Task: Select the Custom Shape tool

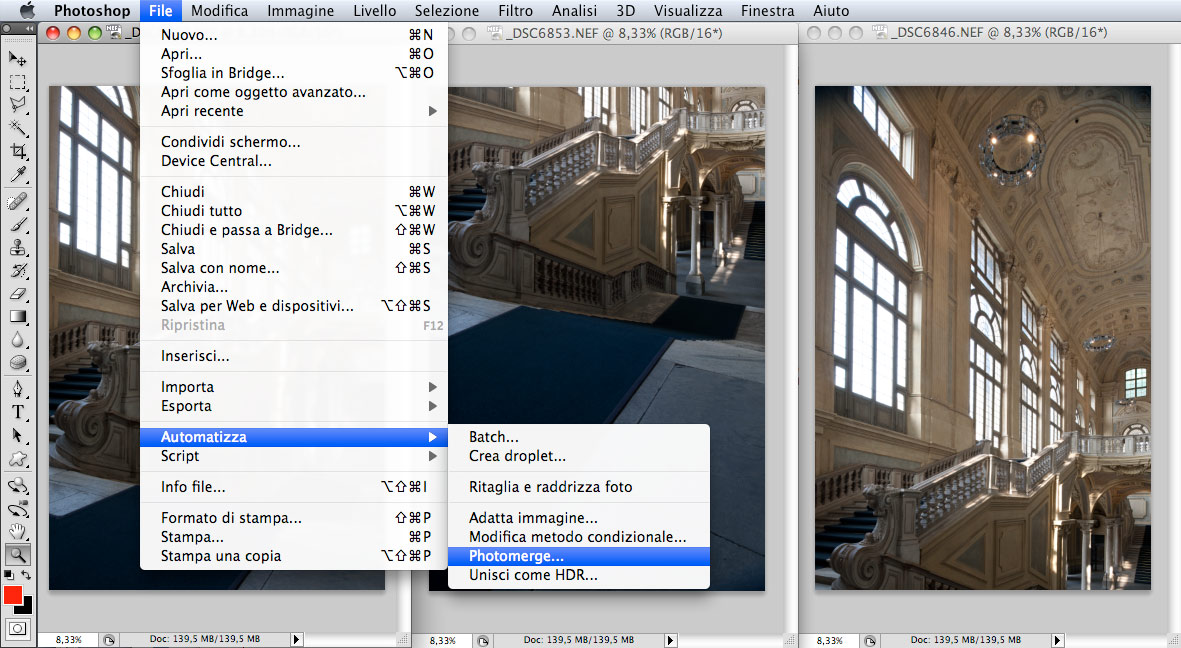Action: pyautogui.click(x=17, y=459)
